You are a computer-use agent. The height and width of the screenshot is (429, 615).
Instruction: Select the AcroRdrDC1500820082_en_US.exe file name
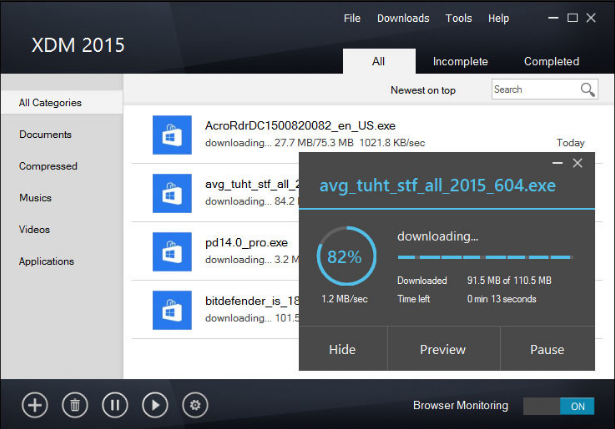click(300, 126)
